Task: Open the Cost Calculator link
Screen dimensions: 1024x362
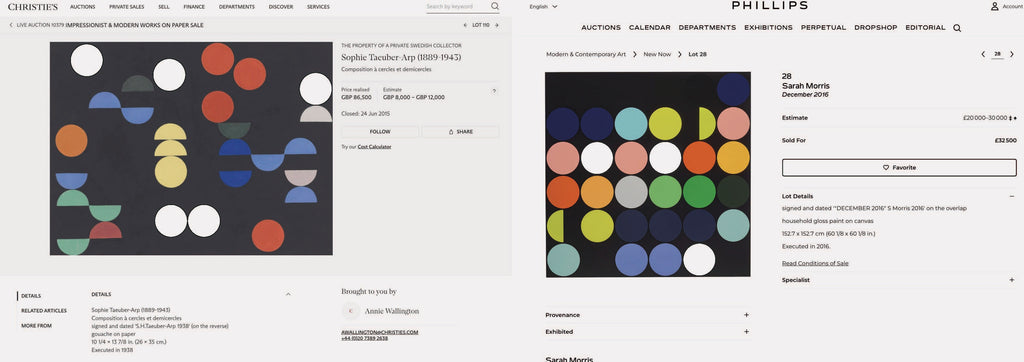Action: click(x=374, y=147)
